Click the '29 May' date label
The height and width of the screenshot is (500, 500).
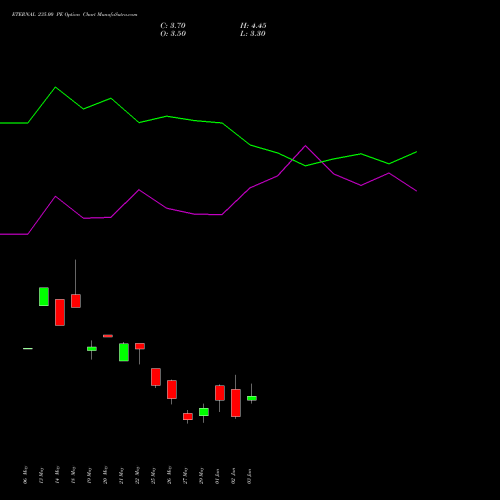coord(202,475)
